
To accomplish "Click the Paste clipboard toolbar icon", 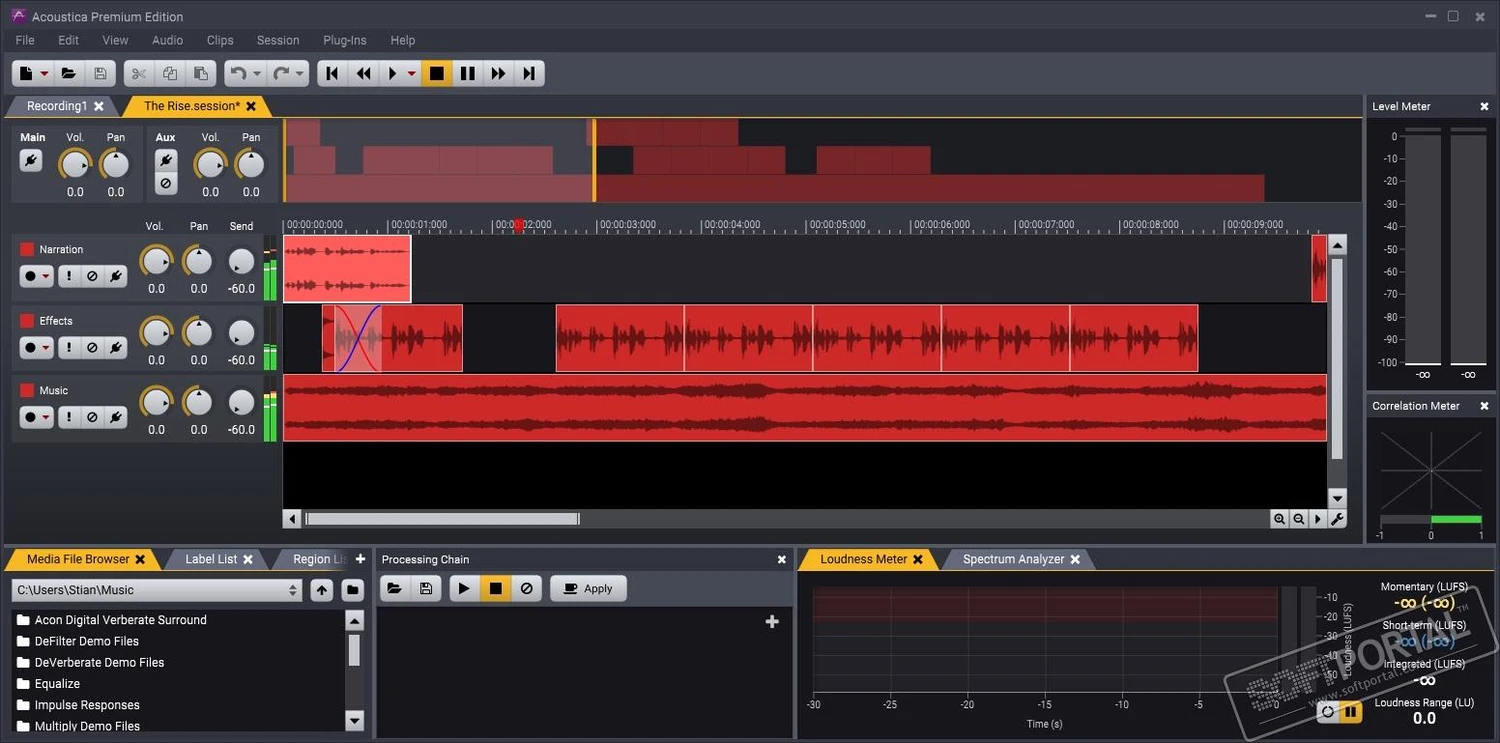I will pos(201,73).
